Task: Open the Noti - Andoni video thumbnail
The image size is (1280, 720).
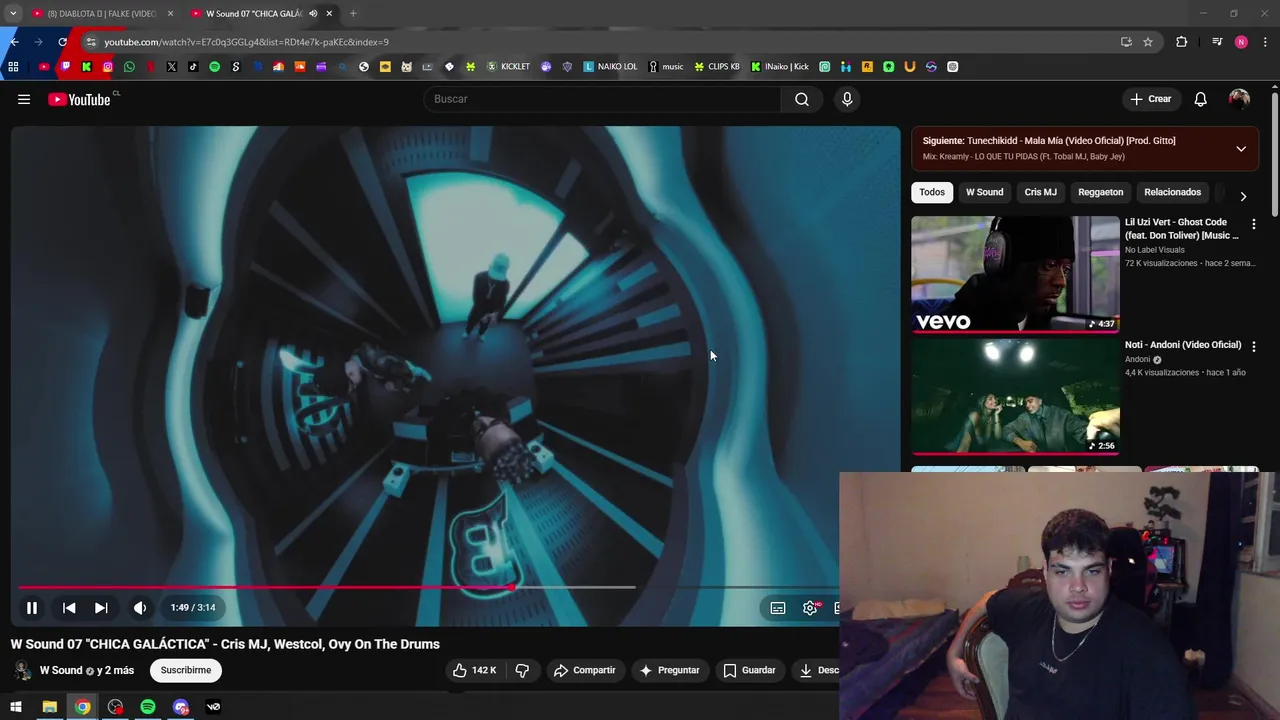Action: (1015, 396)
